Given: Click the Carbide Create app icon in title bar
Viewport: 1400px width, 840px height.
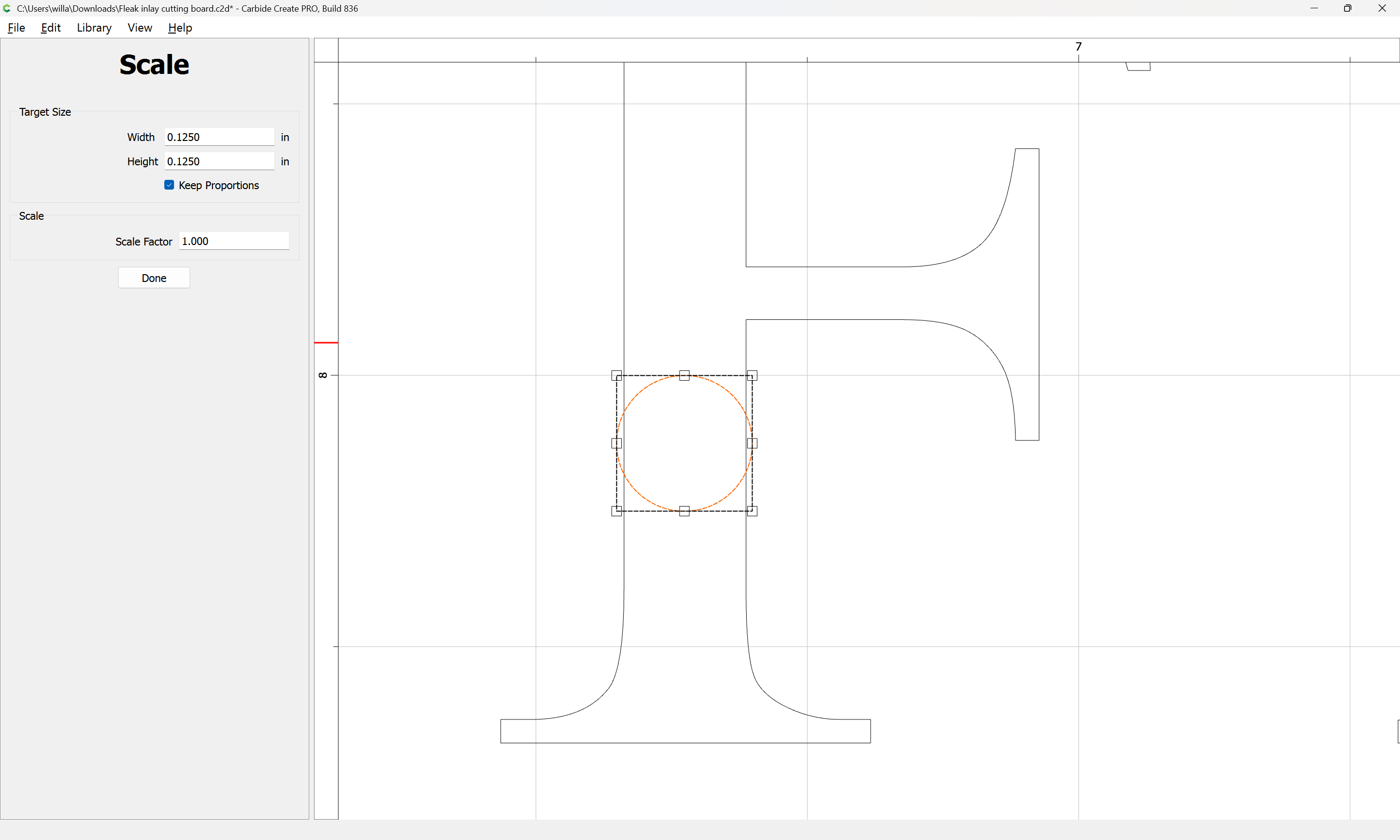Looking at the screenshot, I should [x=7, y=8].
